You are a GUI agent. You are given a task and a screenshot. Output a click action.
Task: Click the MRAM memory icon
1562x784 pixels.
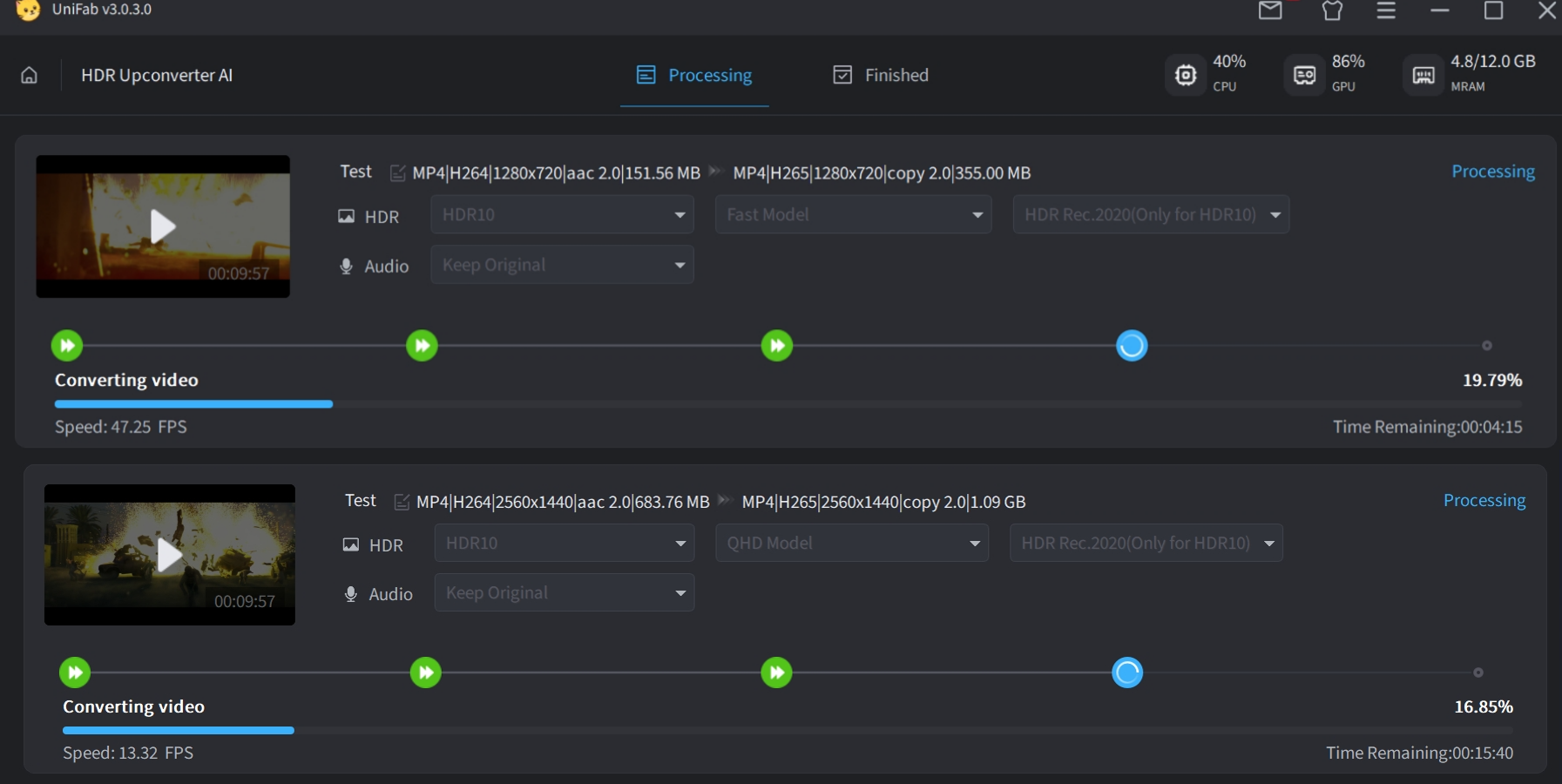coord(1423,76)
